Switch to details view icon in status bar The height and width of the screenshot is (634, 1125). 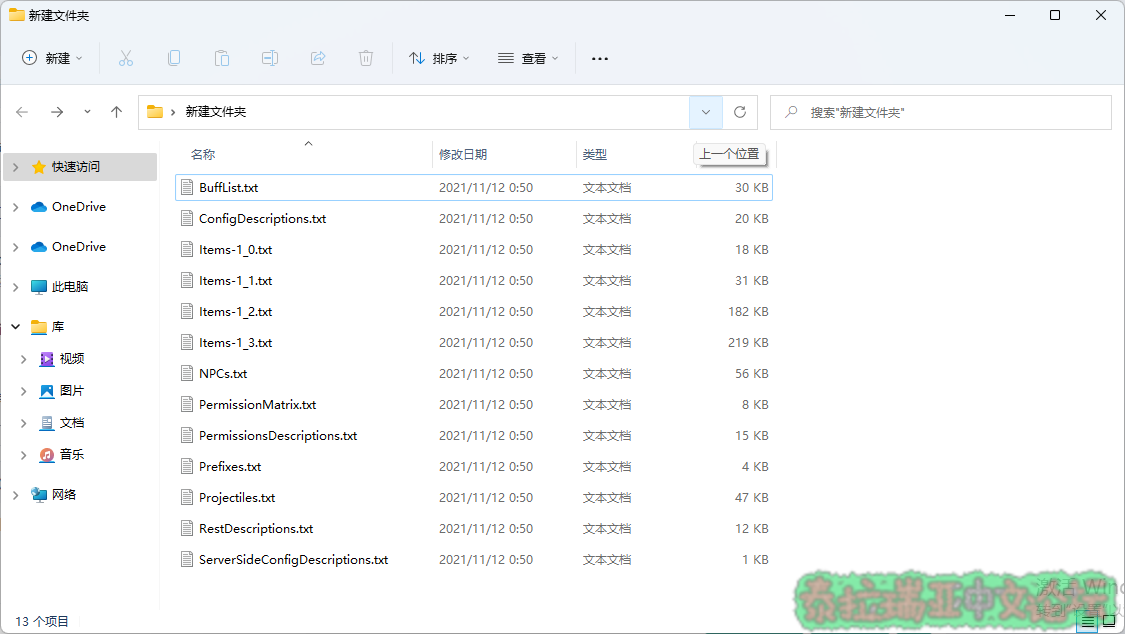point(1088,621)
